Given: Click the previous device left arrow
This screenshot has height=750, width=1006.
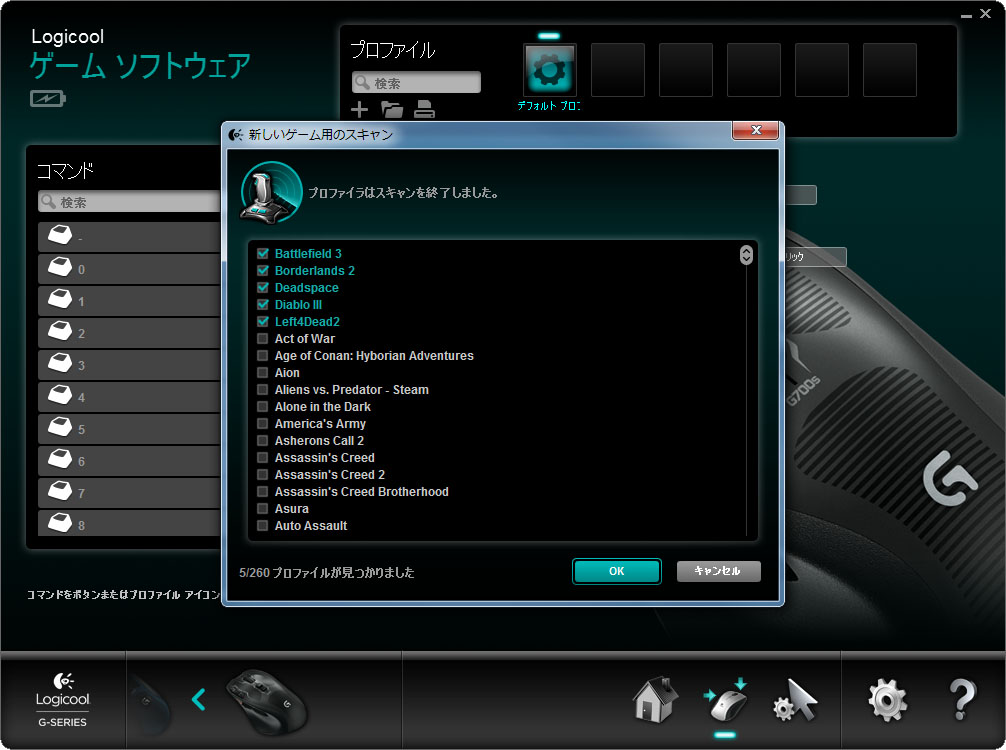Looking at the screenshot, I should pos(198,699).
